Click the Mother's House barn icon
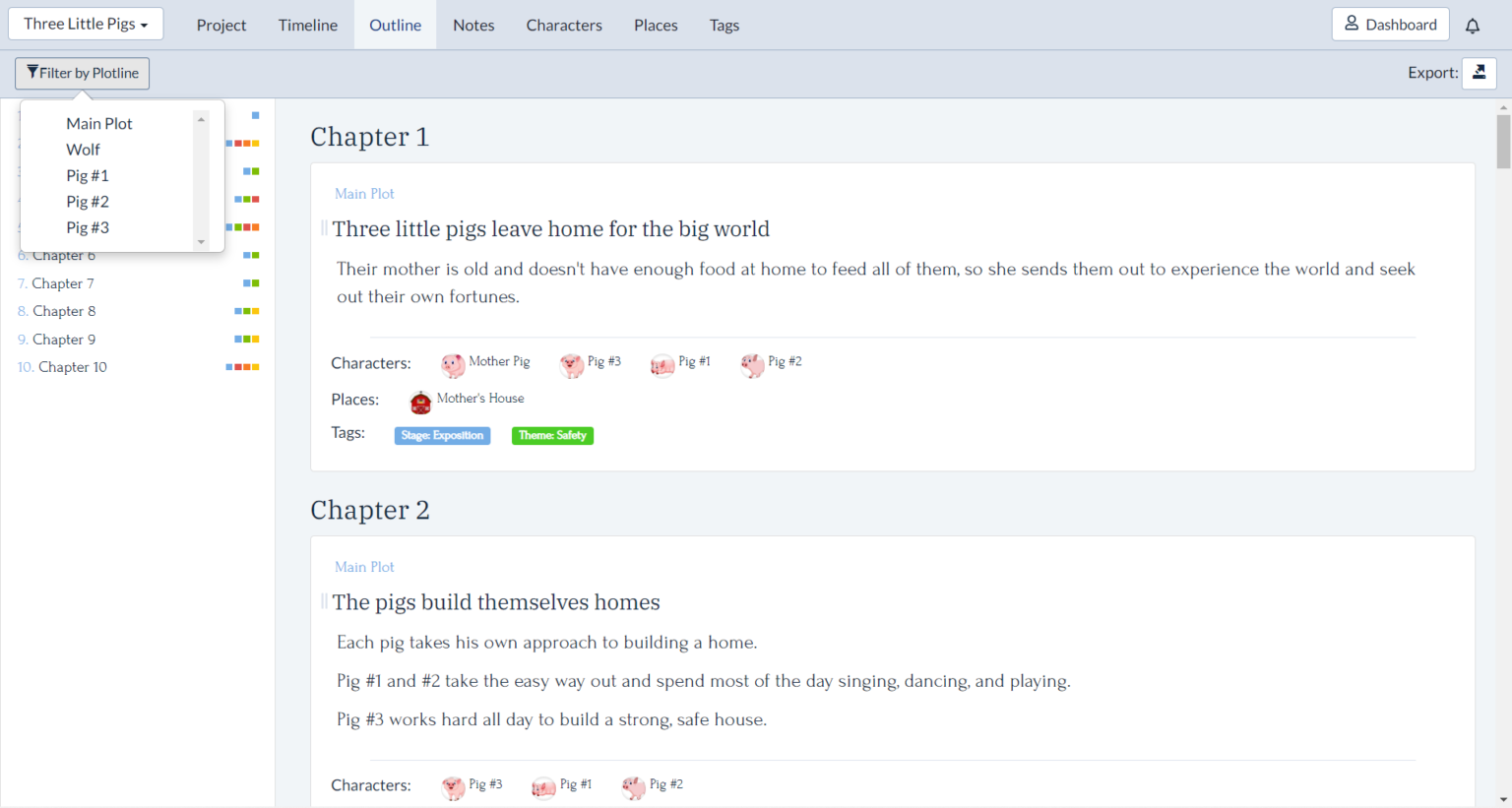This screenshot has height=808, width=1512. click(420, 402)
